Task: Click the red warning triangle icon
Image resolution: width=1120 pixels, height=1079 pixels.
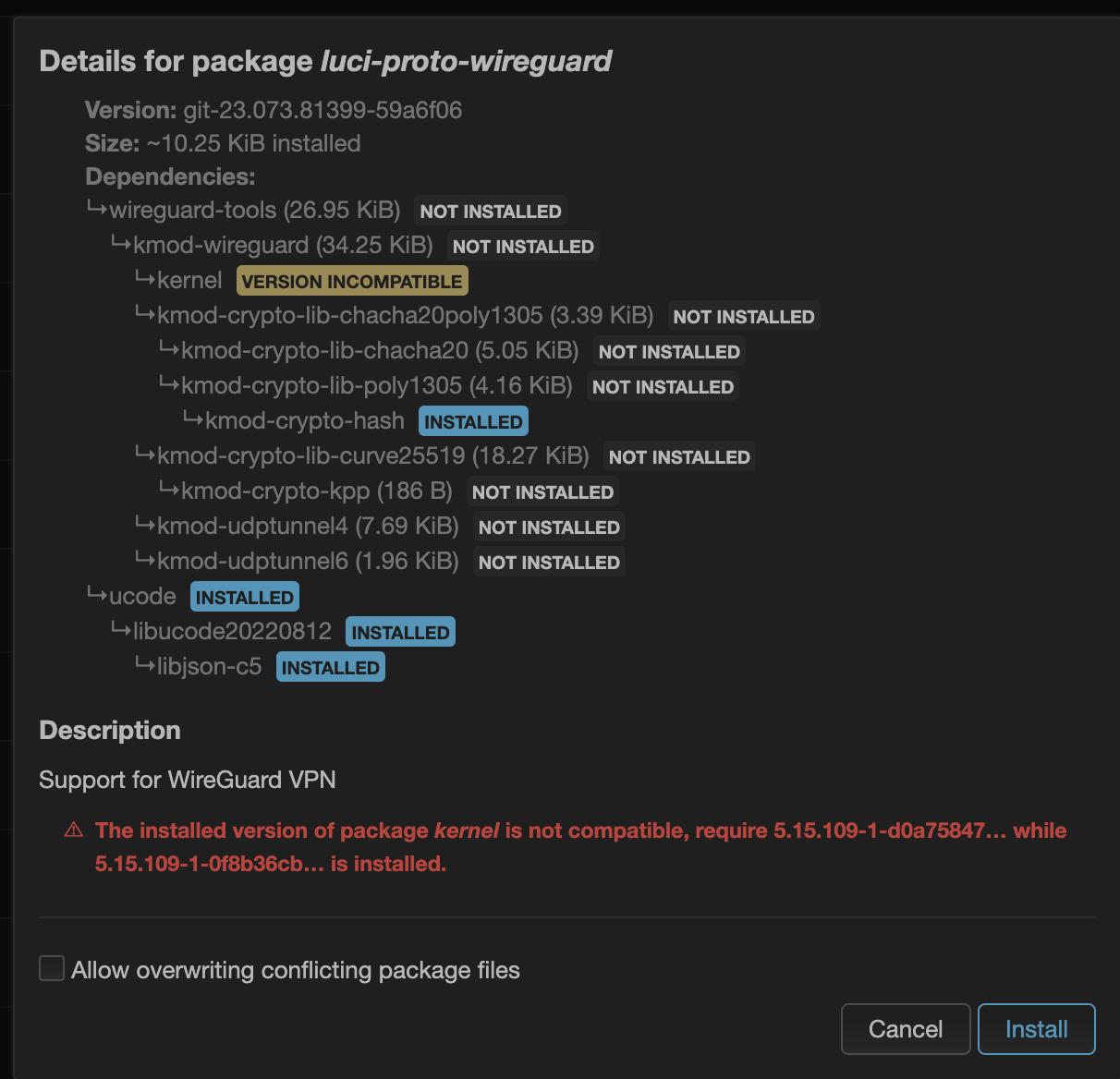Action: 74,830
